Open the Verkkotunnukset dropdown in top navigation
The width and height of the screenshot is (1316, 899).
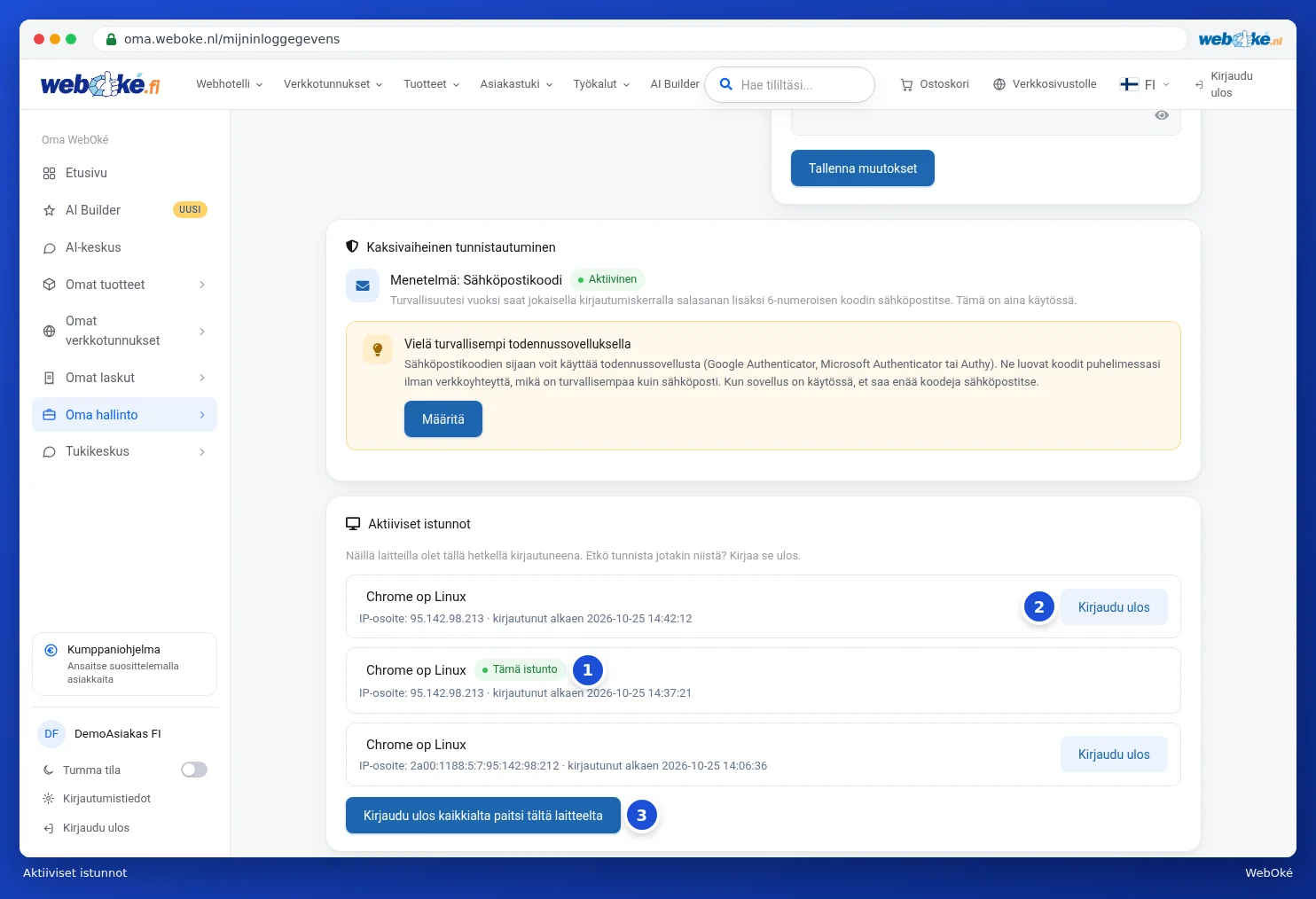pyautogui.click(x=333, y=84)
